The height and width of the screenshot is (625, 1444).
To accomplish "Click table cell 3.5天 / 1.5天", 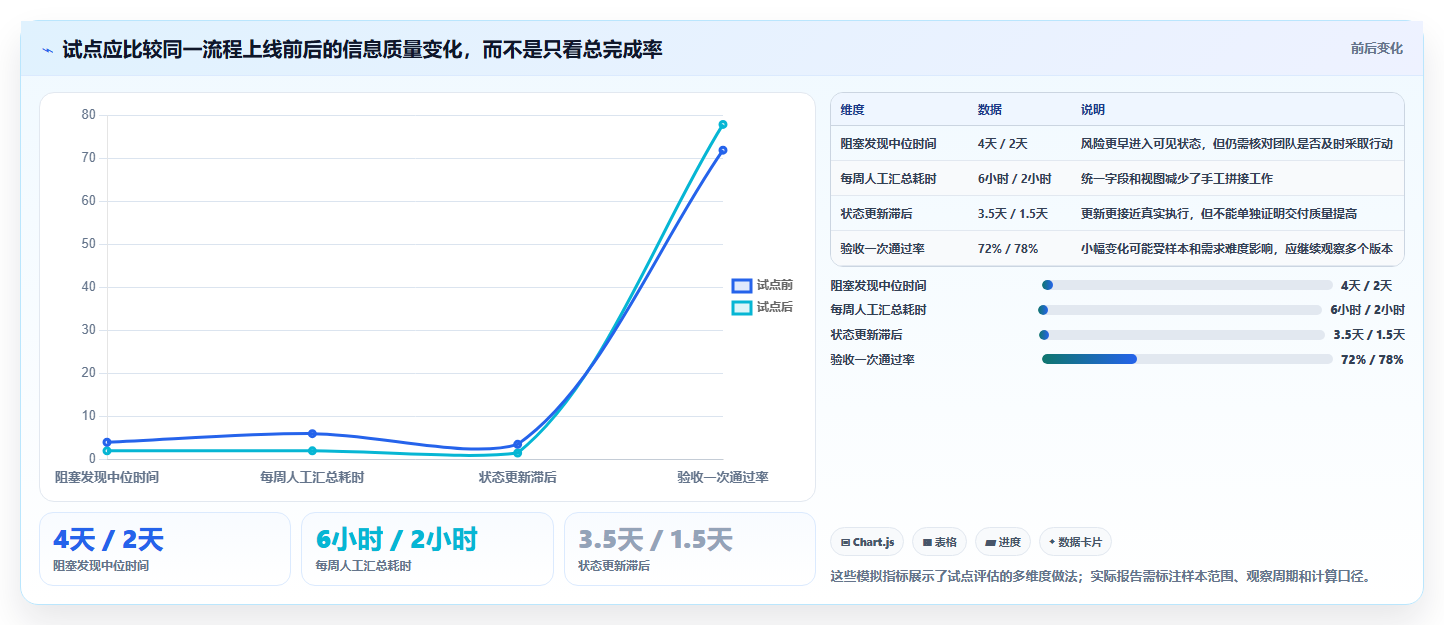I will (1013, 214).
